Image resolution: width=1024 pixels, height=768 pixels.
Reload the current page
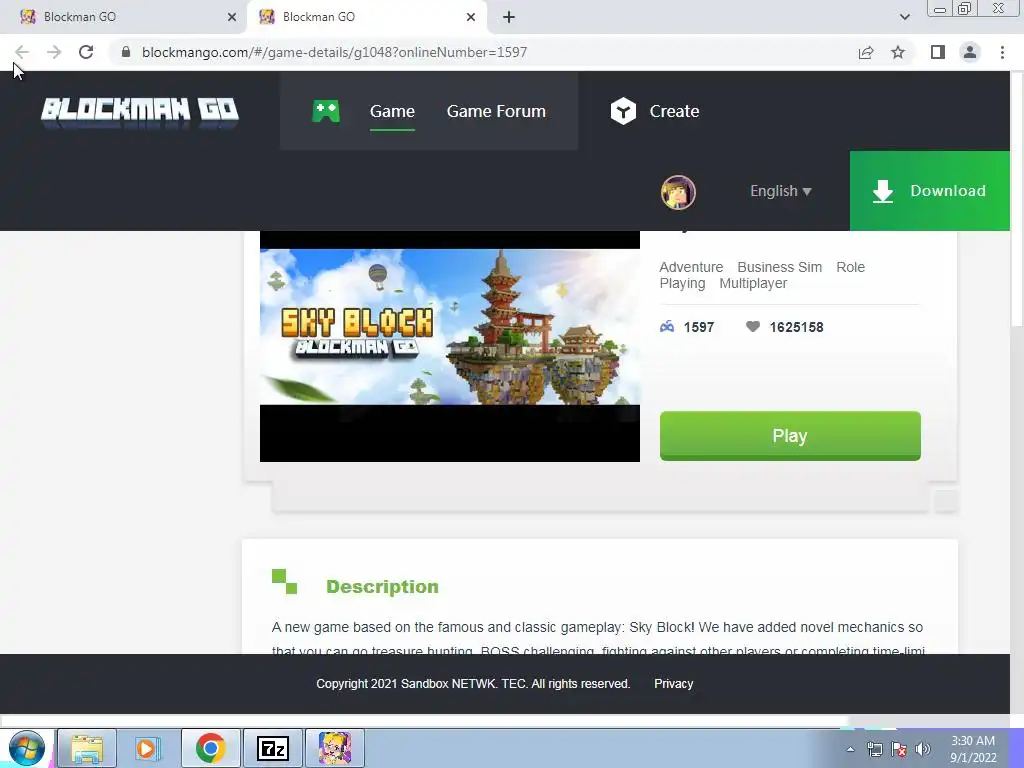[x=86, y=52]
